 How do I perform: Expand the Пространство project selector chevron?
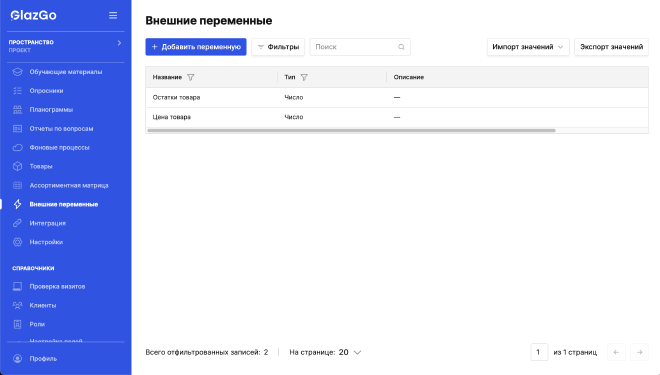click(119, 43)
